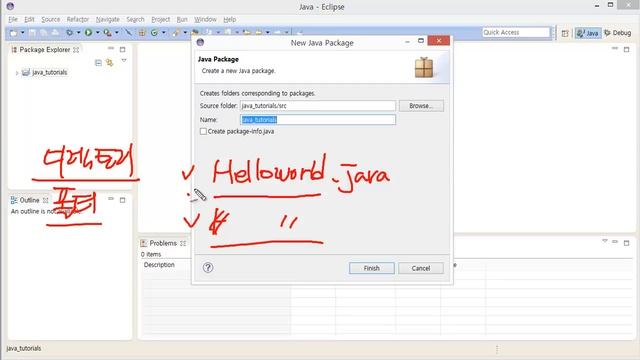
Task: Open the Refactor menu
Action: coord(78,19)
